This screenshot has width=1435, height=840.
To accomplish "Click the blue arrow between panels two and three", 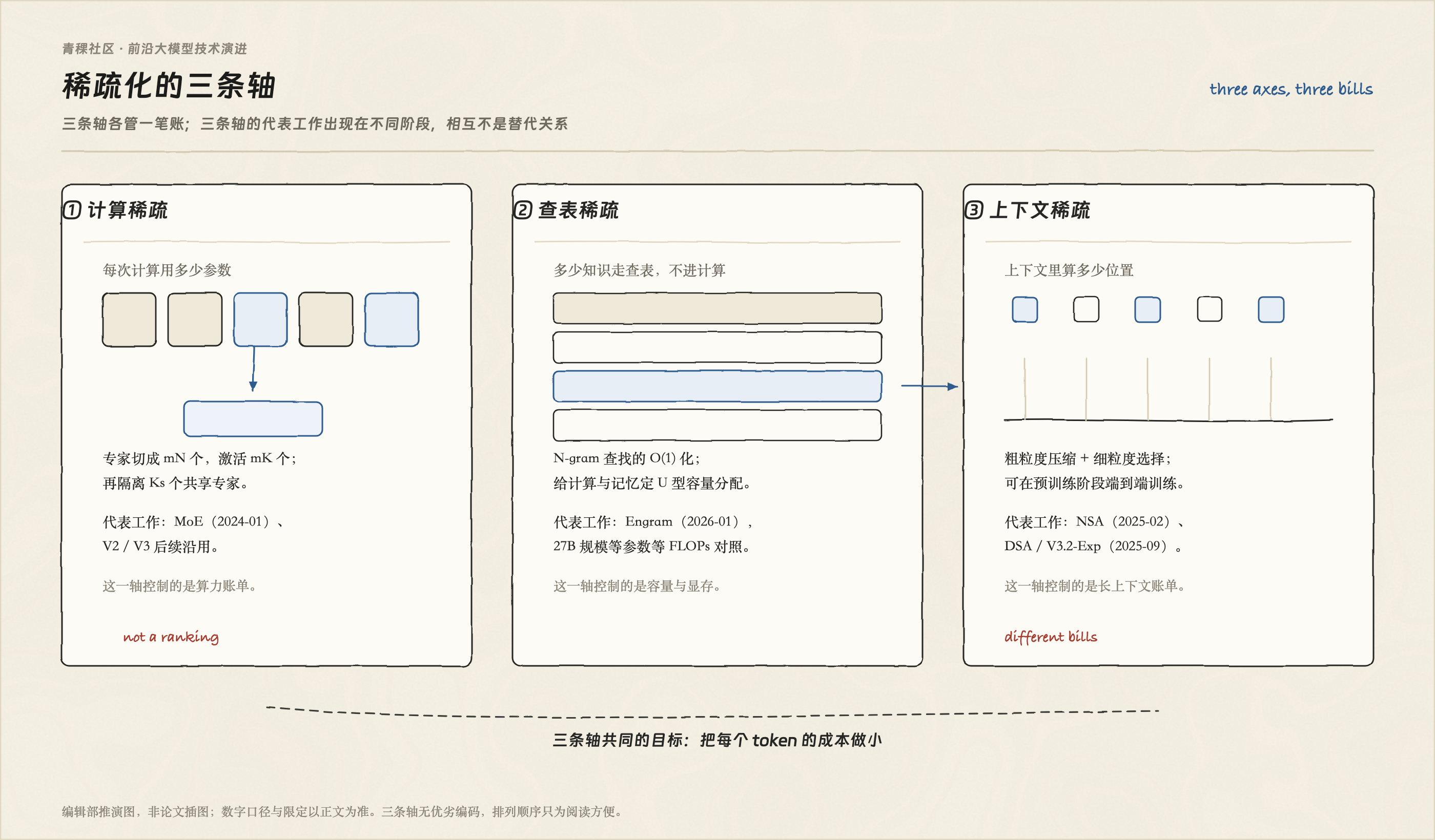I will click(929, 386).
